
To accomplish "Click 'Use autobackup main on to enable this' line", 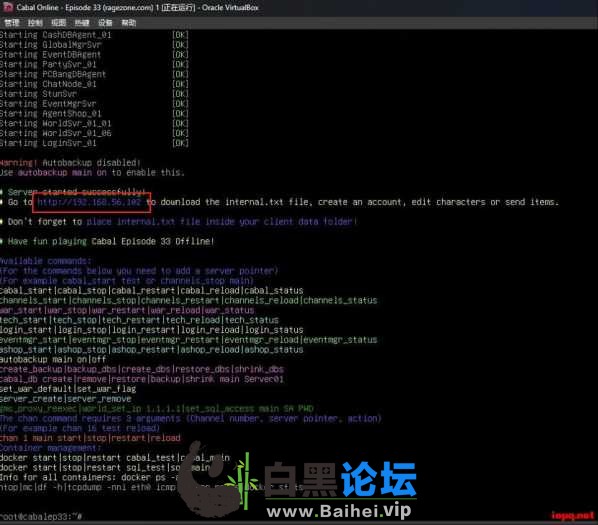I will click(x=92, y=173).
